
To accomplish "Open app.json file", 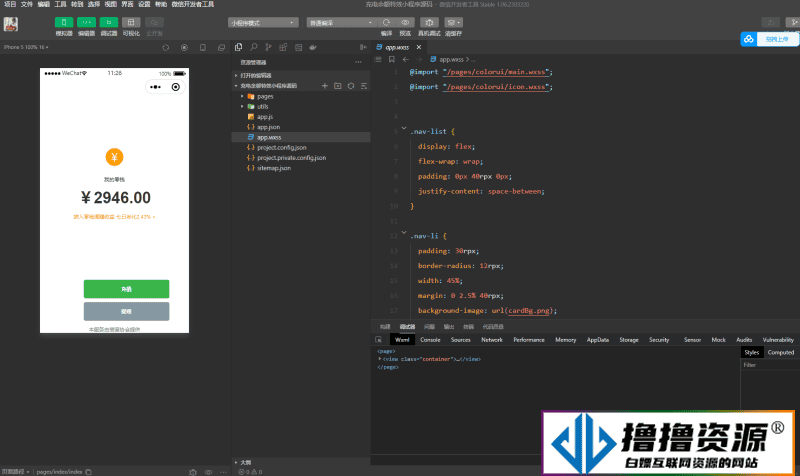I will pyautogui.click(x=301, y=127).
